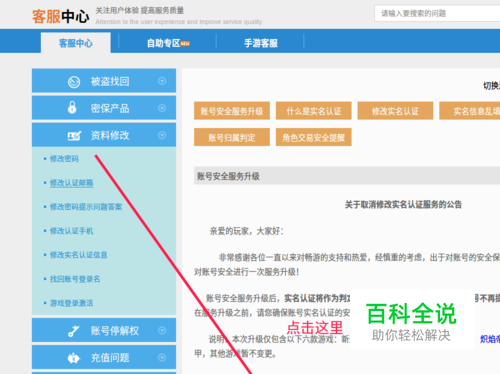Click the NEW badge beside 自助专区
Screen dimensions: 500x374
pos(185,43)
